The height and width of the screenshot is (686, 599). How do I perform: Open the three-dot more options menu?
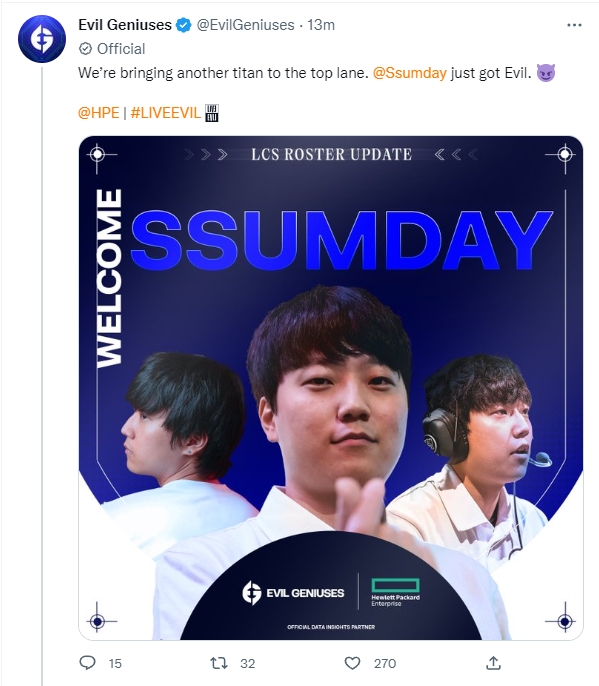[574, 25]
